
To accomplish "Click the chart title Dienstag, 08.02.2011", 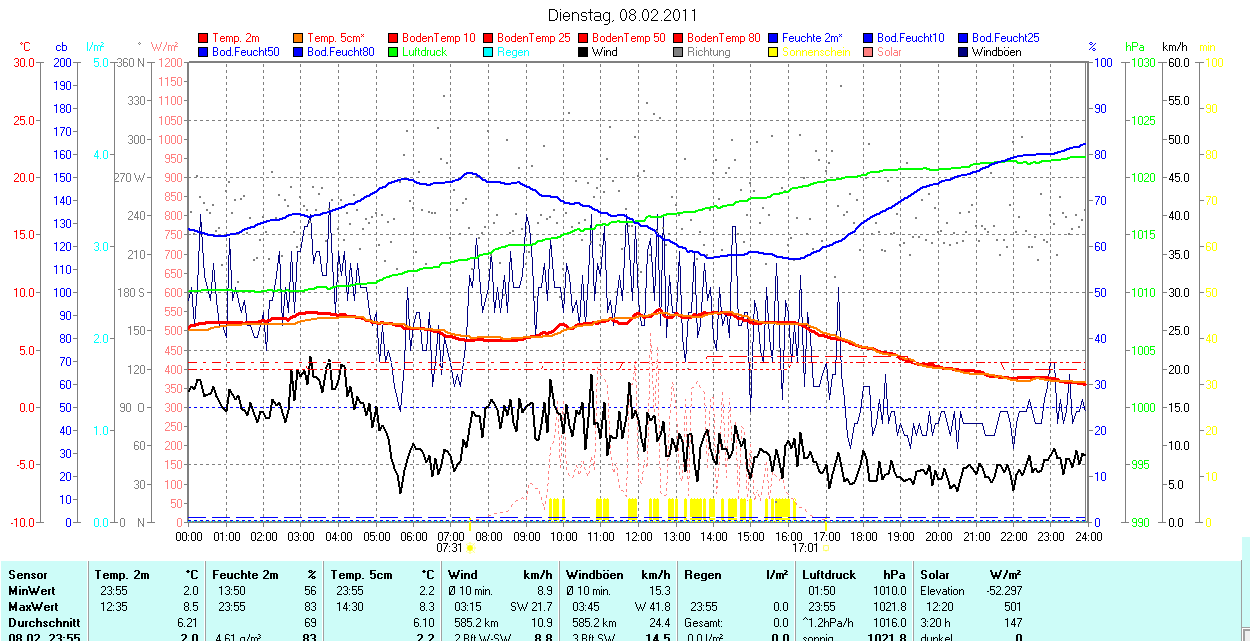I will [624, 15].
